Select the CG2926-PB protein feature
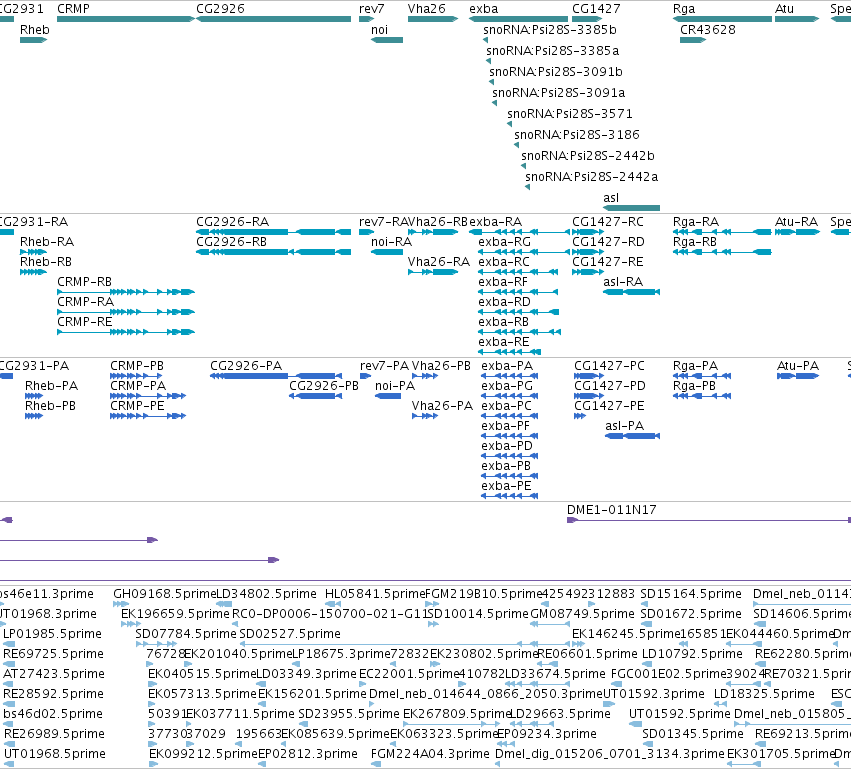The height and width of the screenshot is (769, 851). coord(316,396)
